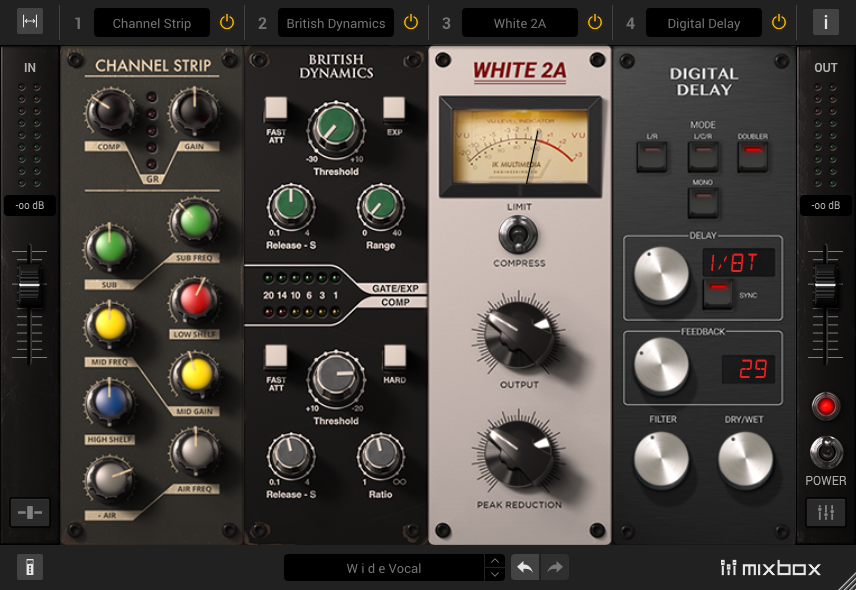The width and height of the screenshot is (856, 590).
Task: Open the Wide Vocal preset selector
Action: (x=384, y=568)
